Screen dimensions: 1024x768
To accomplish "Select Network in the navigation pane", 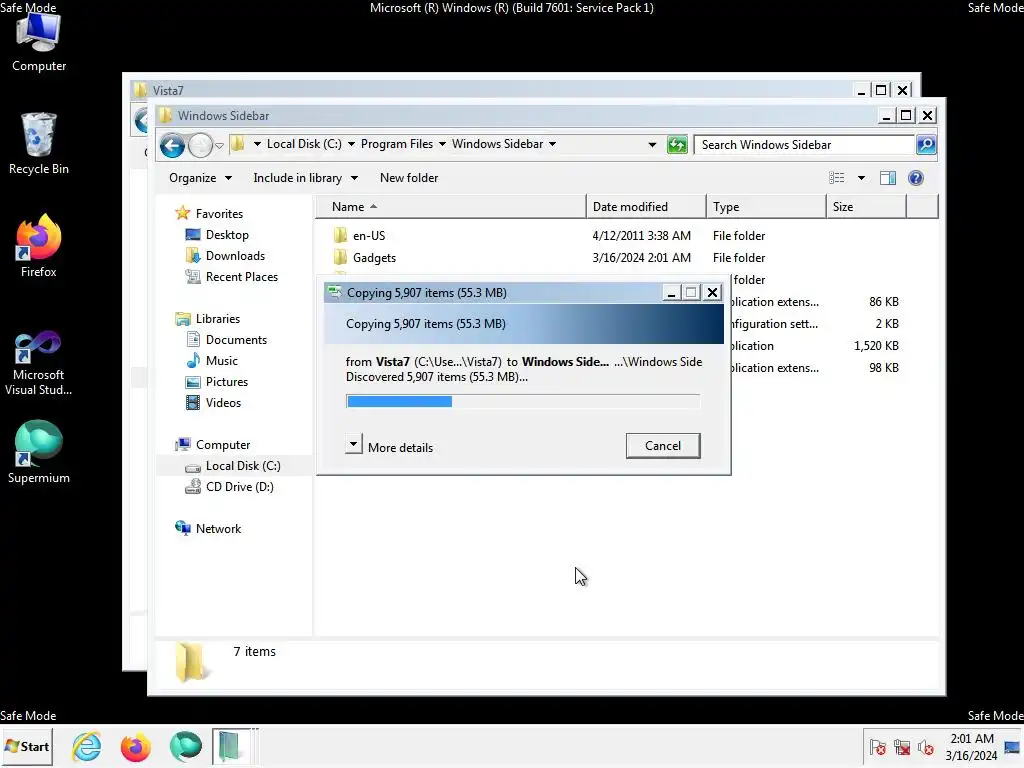I will 218,529.
